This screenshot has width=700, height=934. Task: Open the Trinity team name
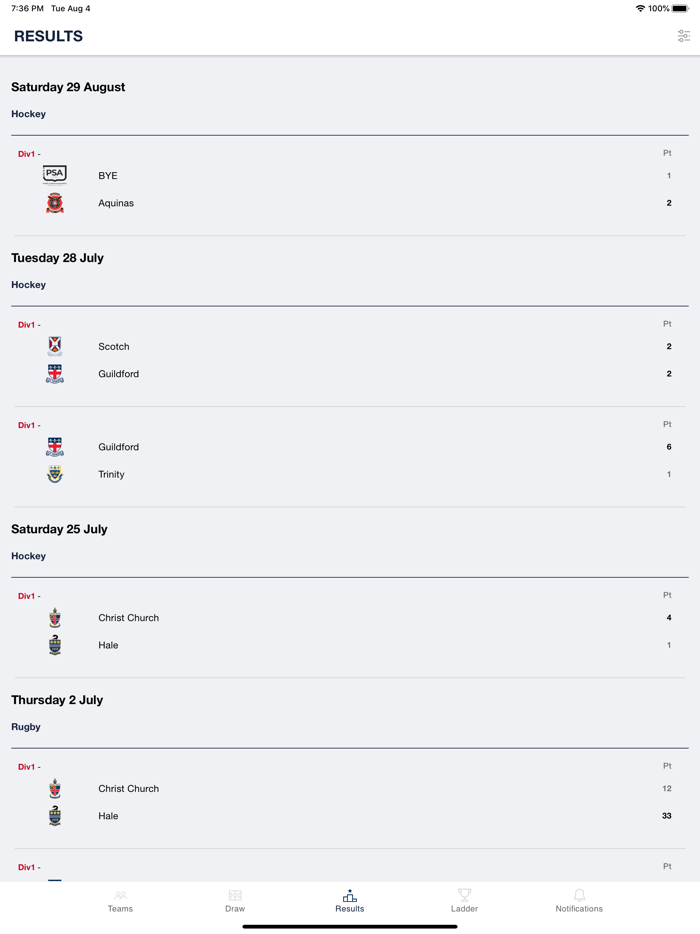[x=111, y=475]
